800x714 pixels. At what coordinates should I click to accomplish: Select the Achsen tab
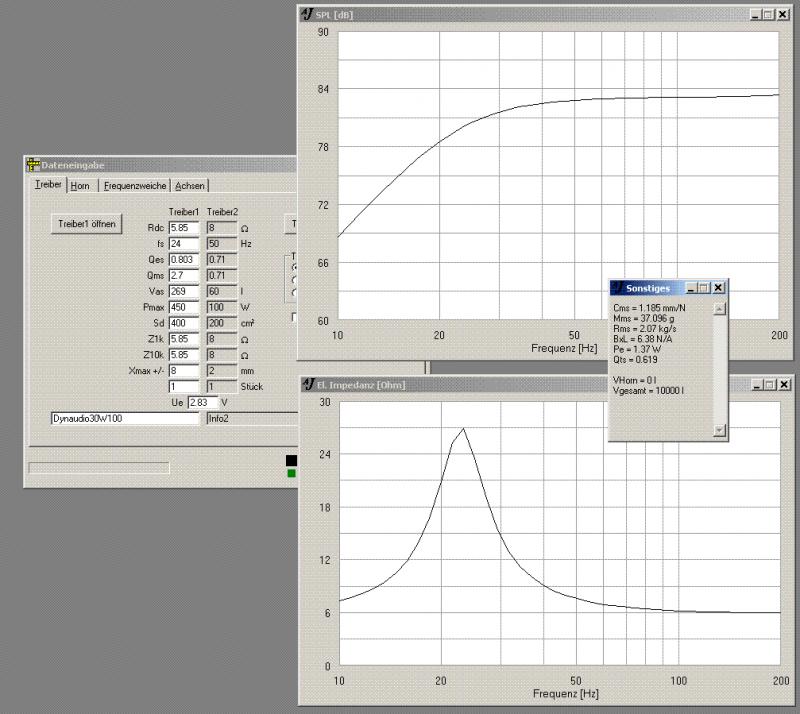pos(190,186)
